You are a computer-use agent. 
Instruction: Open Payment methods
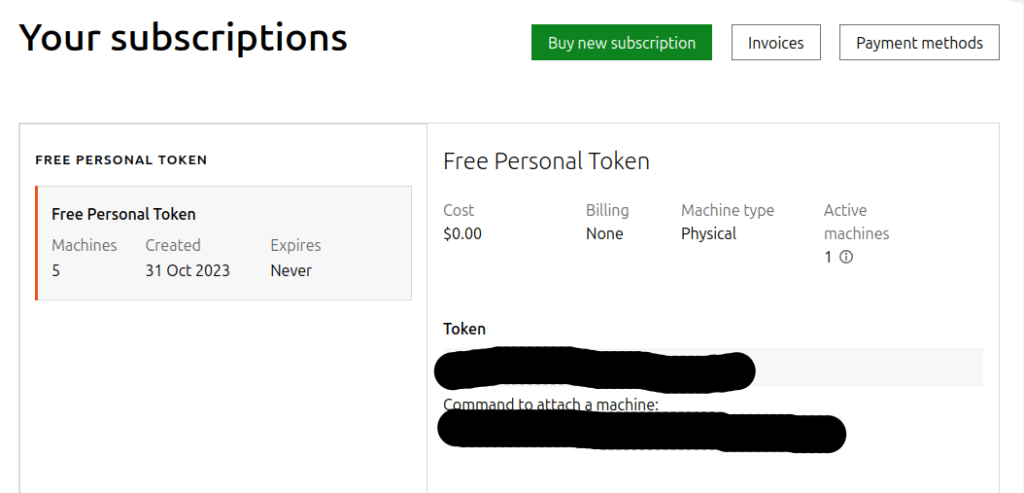919,42
